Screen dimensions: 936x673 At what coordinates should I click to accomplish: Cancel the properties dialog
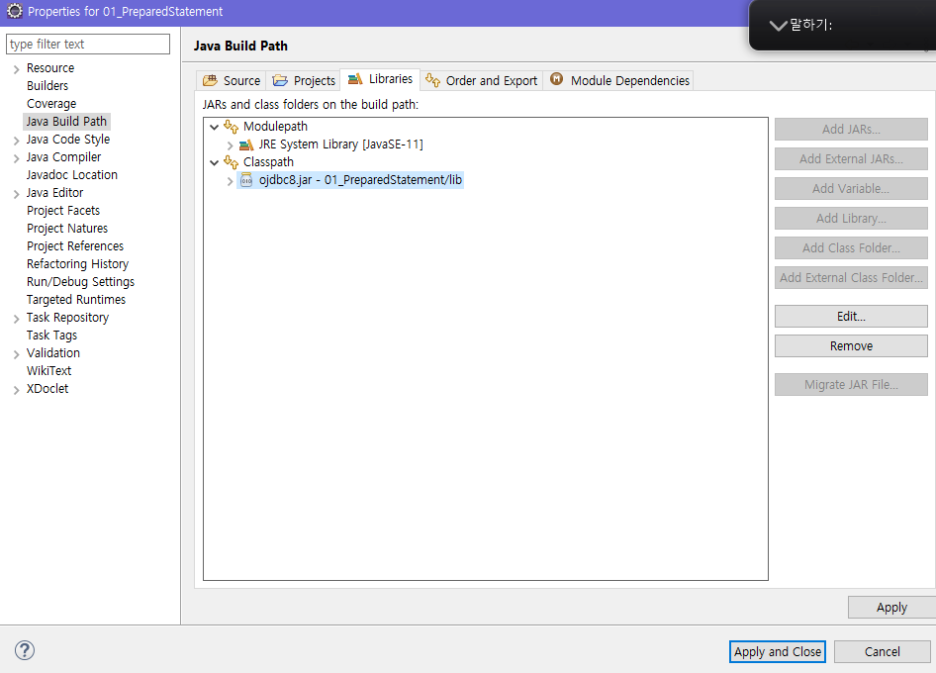pyautogui.click(x=882, y=652)
